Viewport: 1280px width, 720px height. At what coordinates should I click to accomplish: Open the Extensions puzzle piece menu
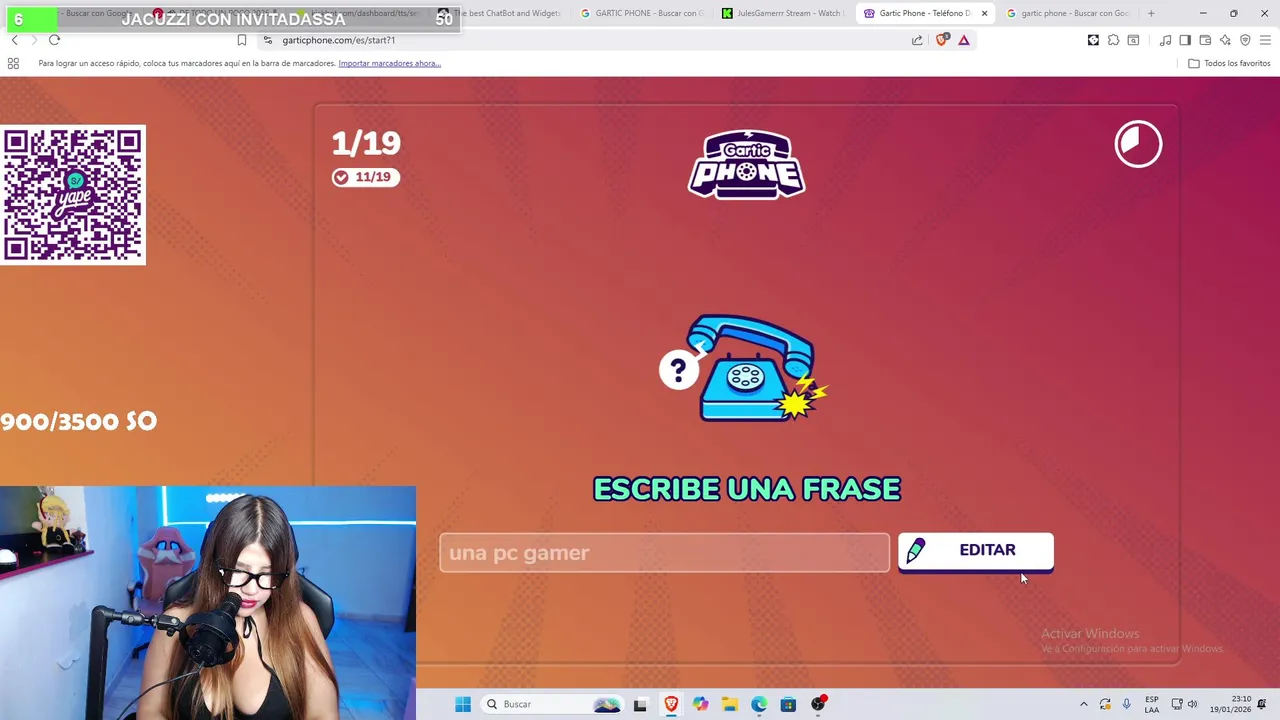1113,40
